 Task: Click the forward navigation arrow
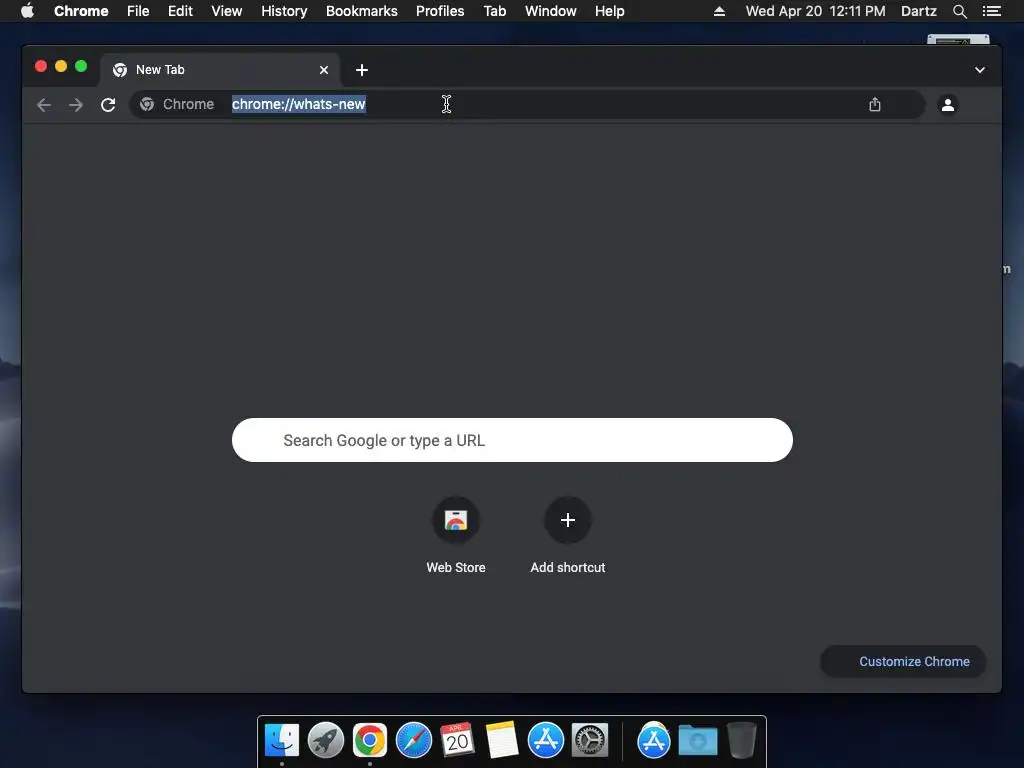pos(76,104)
